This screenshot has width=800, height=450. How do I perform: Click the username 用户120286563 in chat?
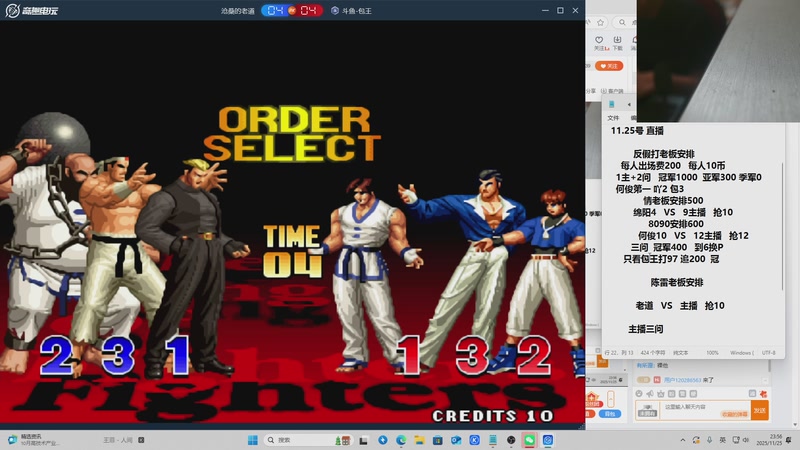click(682, 380)
